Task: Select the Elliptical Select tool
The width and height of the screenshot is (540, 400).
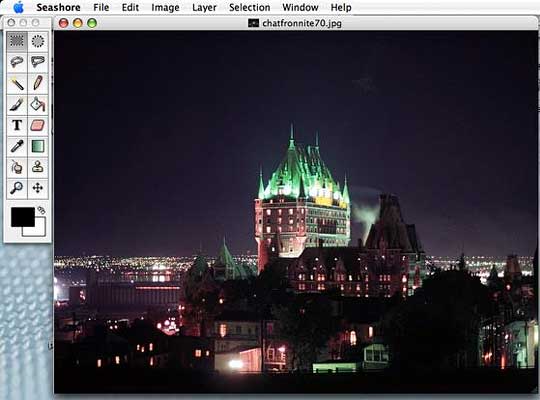Action: (x=38, y=41)
